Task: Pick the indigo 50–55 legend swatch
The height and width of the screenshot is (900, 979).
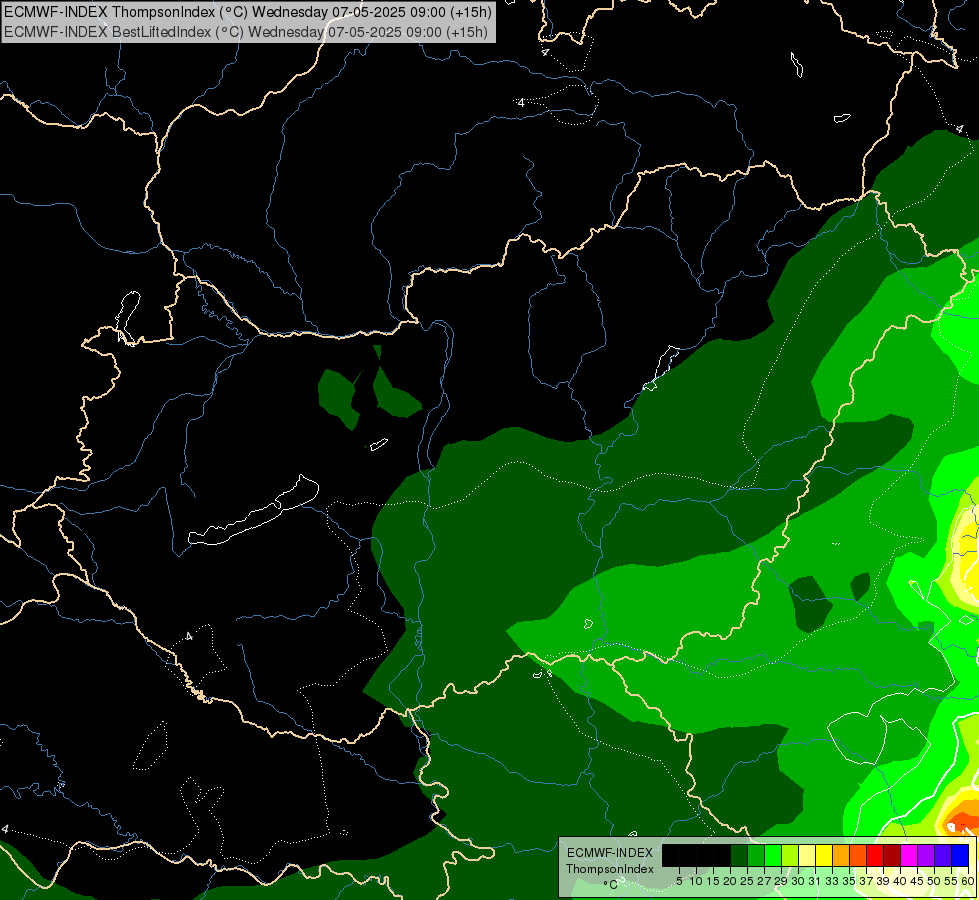Action: (943, 855)
